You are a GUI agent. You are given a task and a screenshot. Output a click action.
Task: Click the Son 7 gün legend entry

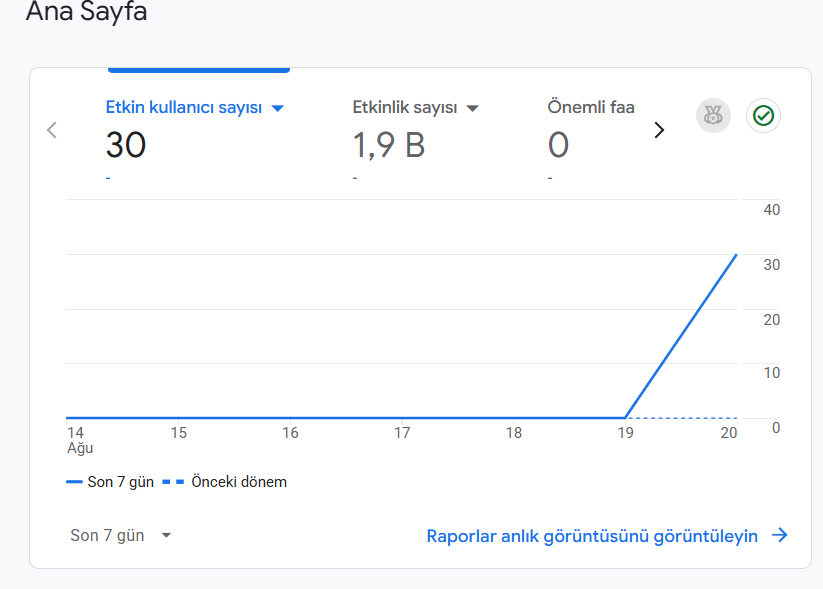tap(110, 482)
